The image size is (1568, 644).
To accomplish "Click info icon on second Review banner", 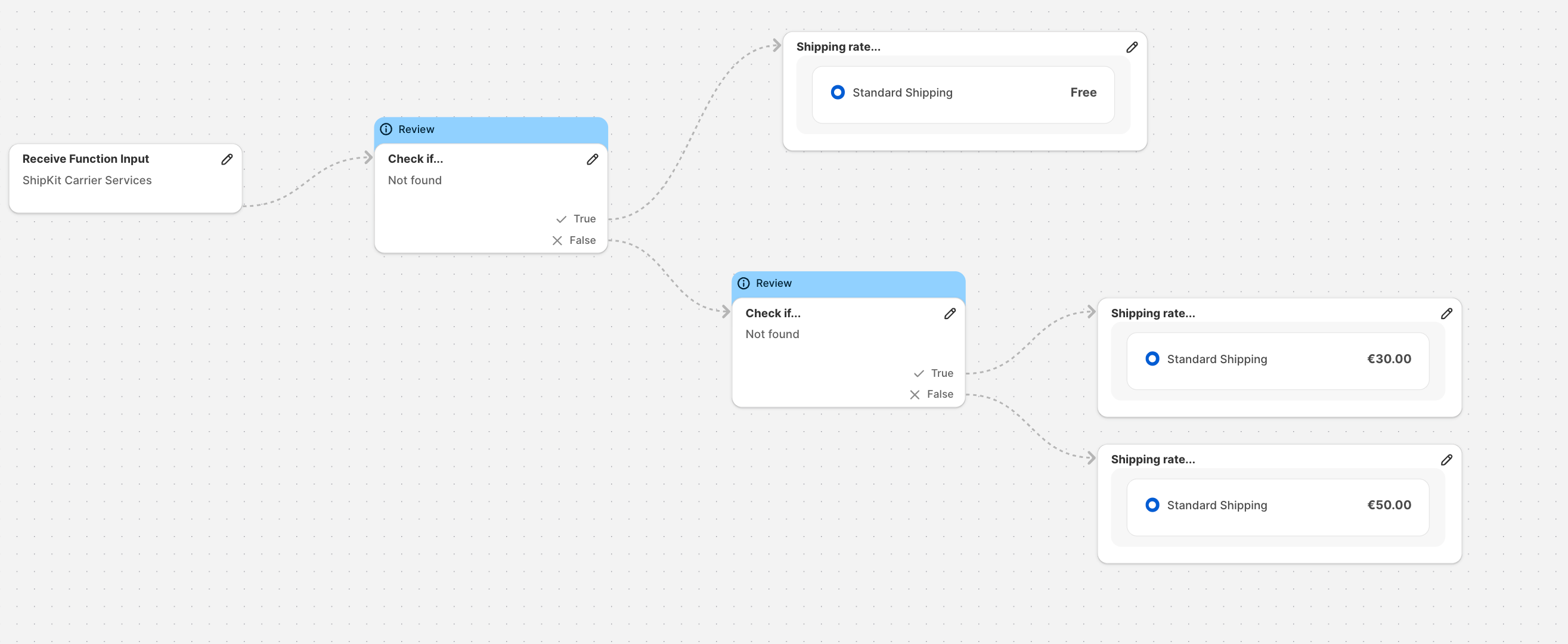I will coord(743,283).
